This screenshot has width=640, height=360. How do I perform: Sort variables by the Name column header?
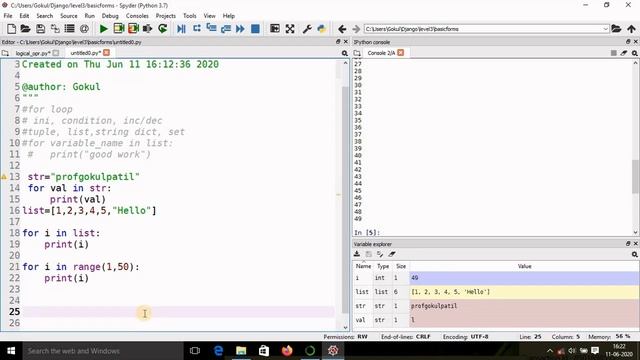click(x=363, y=266)
